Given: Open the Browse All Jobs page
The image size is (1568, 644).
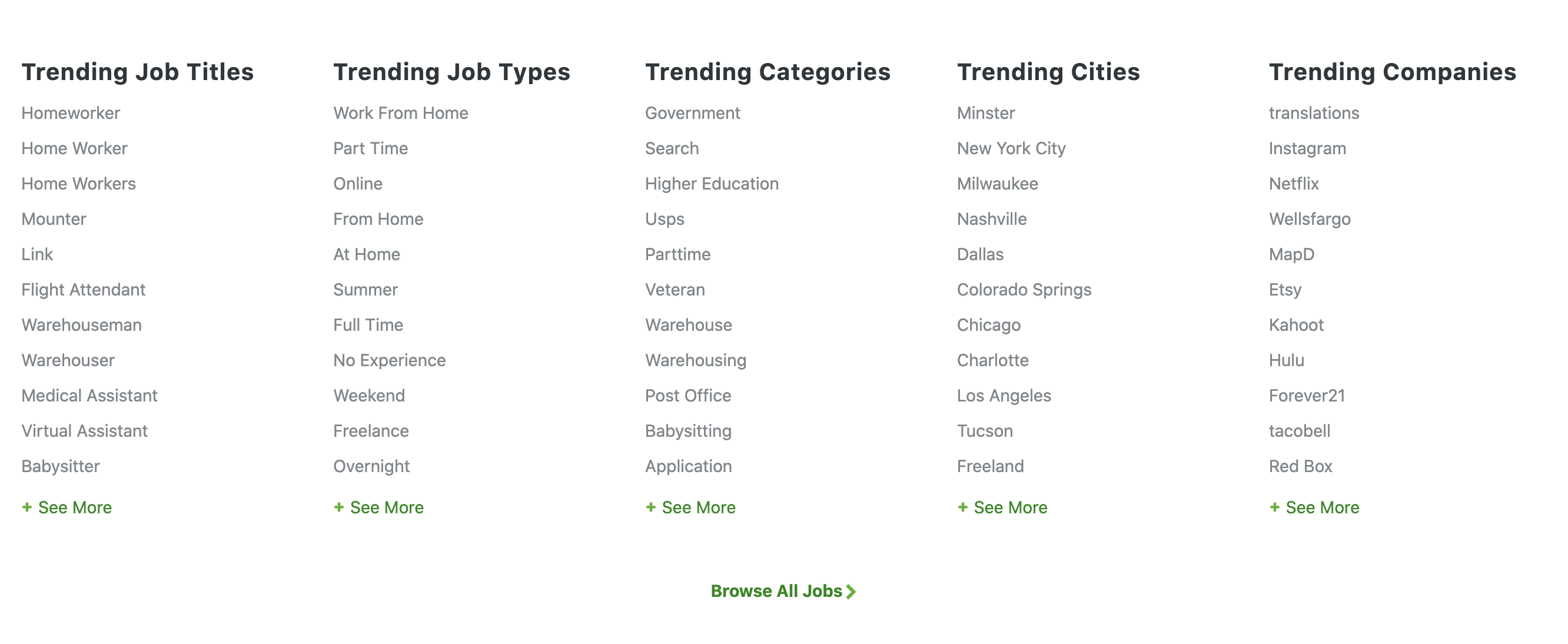Looking at the screenshot, I should pyautogui.click(x=783, y=590).
